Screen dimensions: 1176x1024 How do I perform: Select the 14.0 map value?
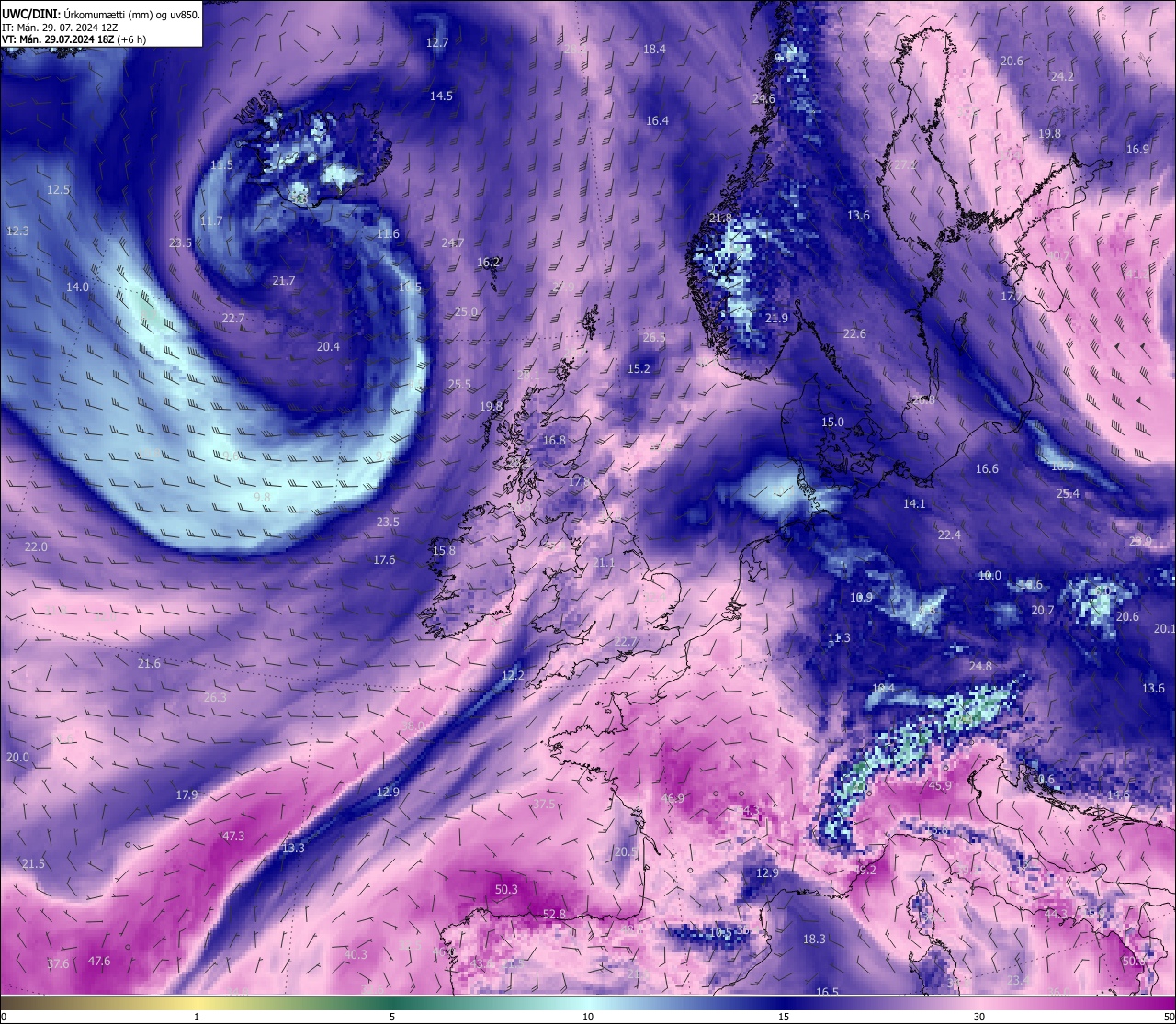[77, 287]
